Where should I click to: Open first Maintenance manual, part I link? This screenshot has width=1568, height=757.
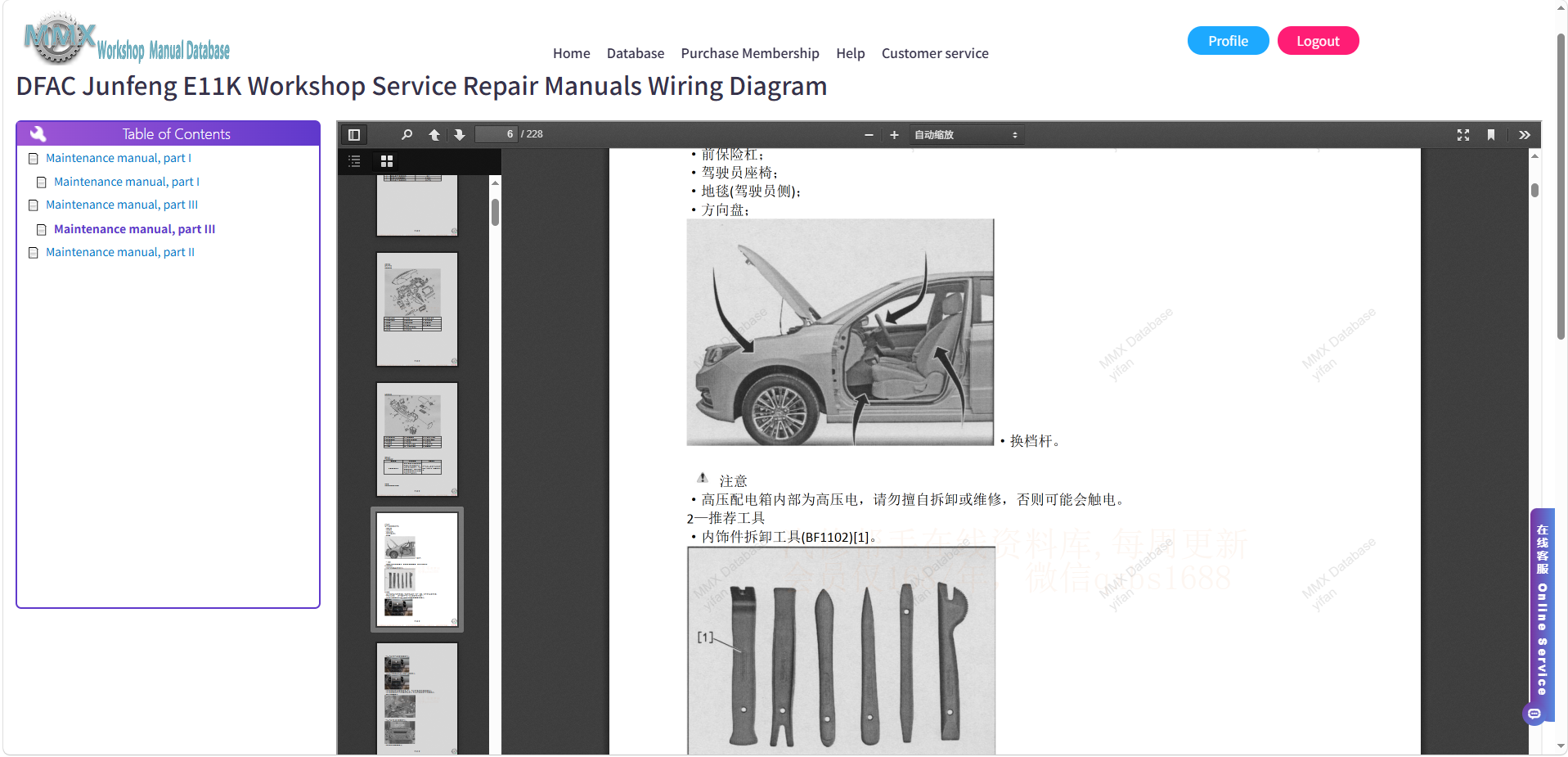point(119,158)
